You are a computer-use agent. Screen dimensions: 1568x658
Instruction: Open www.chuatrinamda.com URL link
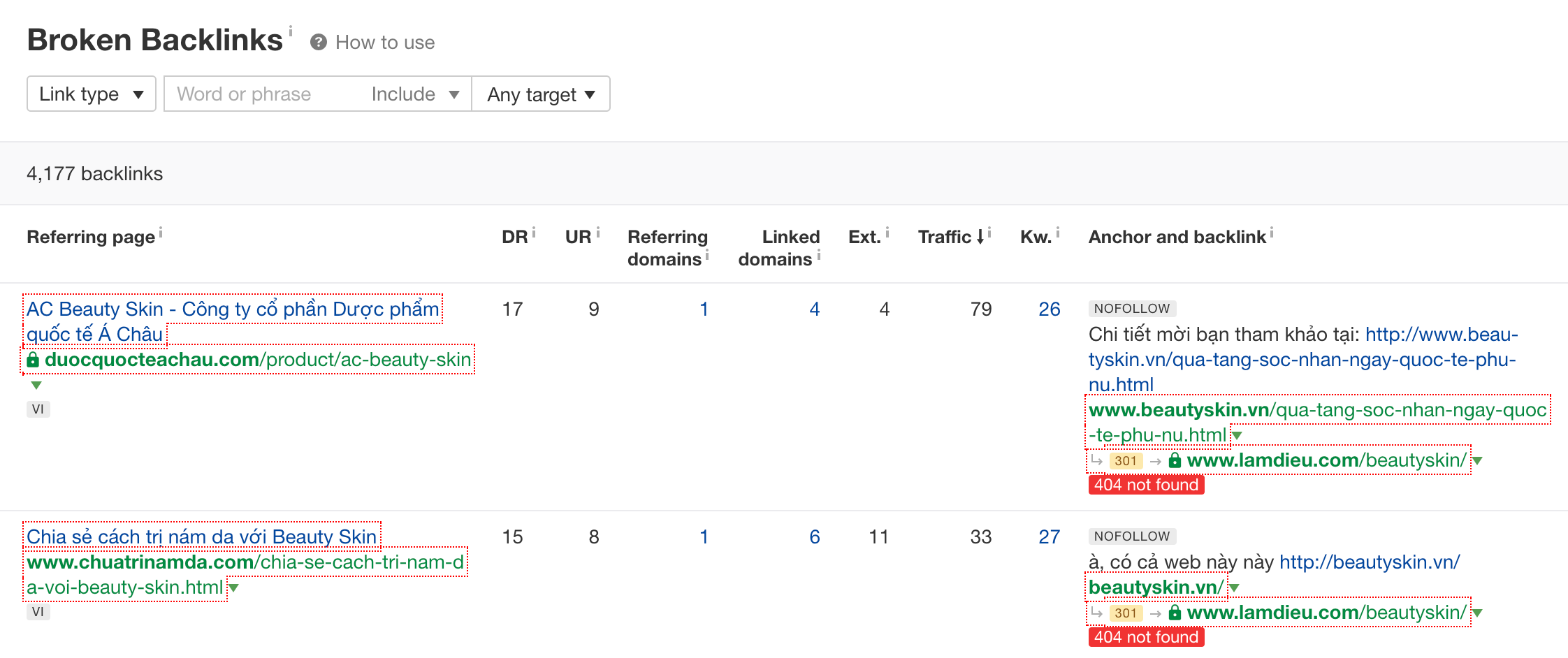pyautogui.click(x=245, y=575)
